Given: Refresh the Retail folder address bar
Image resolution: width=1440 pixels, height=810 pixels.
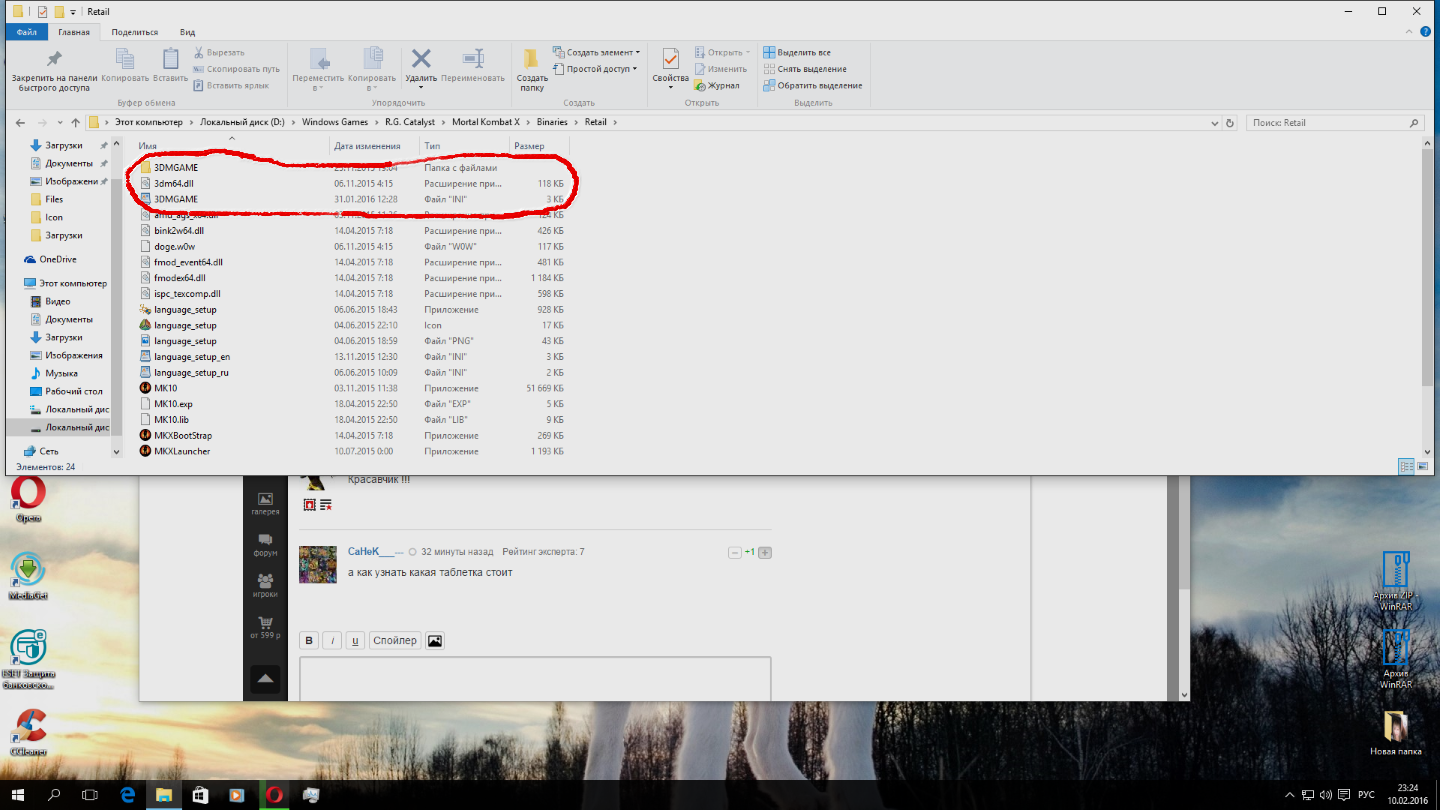Looking at the screenshot, I should [x=1230, y=122].
